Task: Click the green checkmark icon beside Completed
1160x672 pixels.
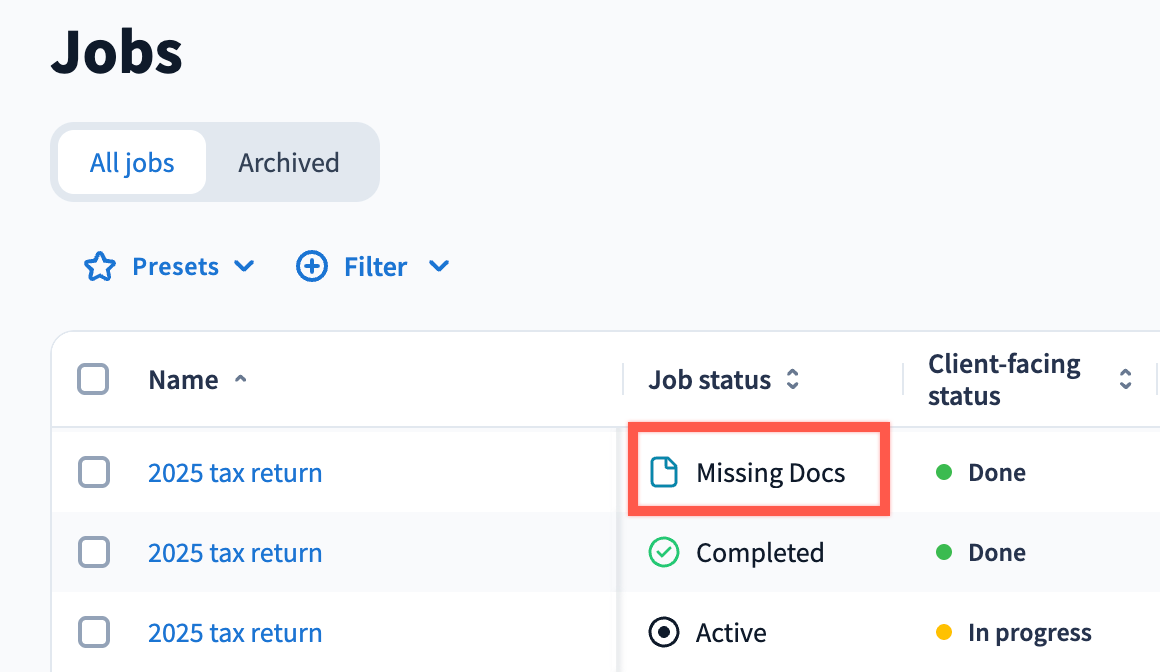Action: pos(664,553)
